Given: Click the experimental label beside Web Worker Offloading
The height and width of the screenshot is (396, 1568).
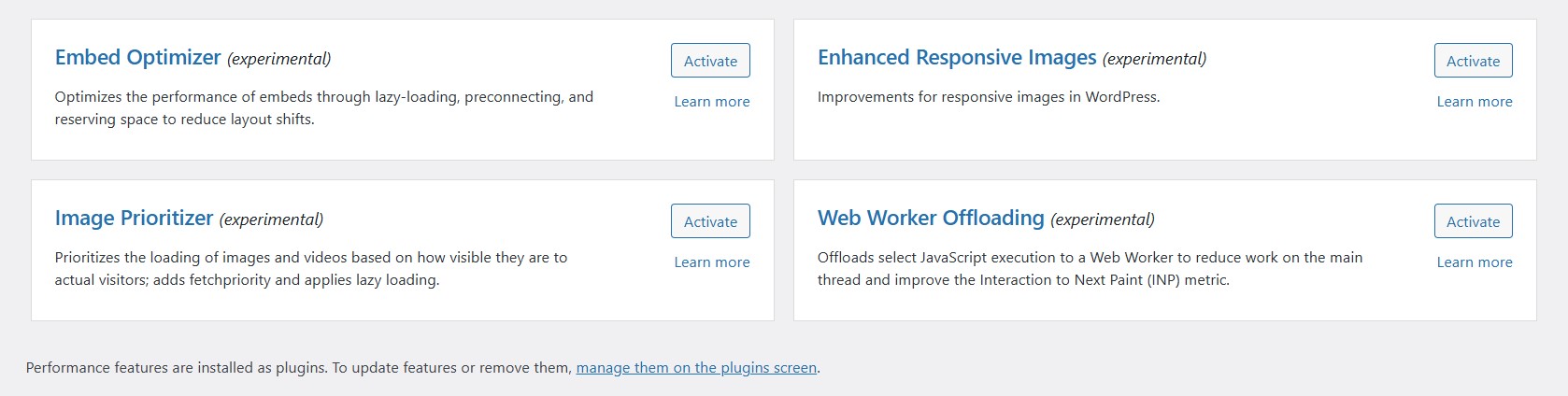Looking at the screenshot, I should pos(1103,219).
